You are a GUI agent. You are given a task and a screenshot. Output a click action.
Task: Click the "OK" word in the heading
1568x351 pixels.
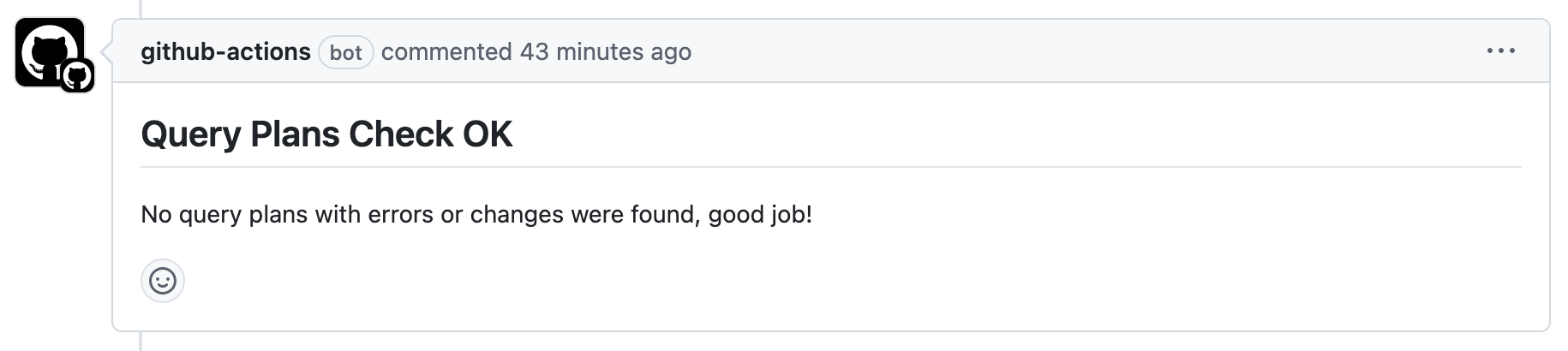click(x=488, y=134)
